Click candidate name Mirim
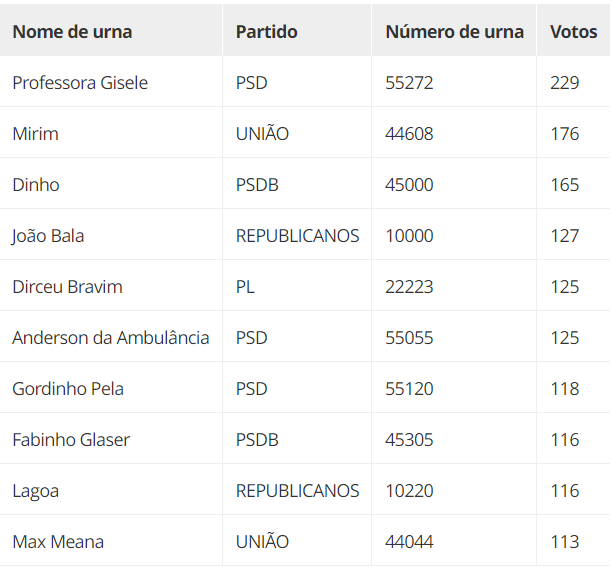Screen dimensions: 613x573 35,134
